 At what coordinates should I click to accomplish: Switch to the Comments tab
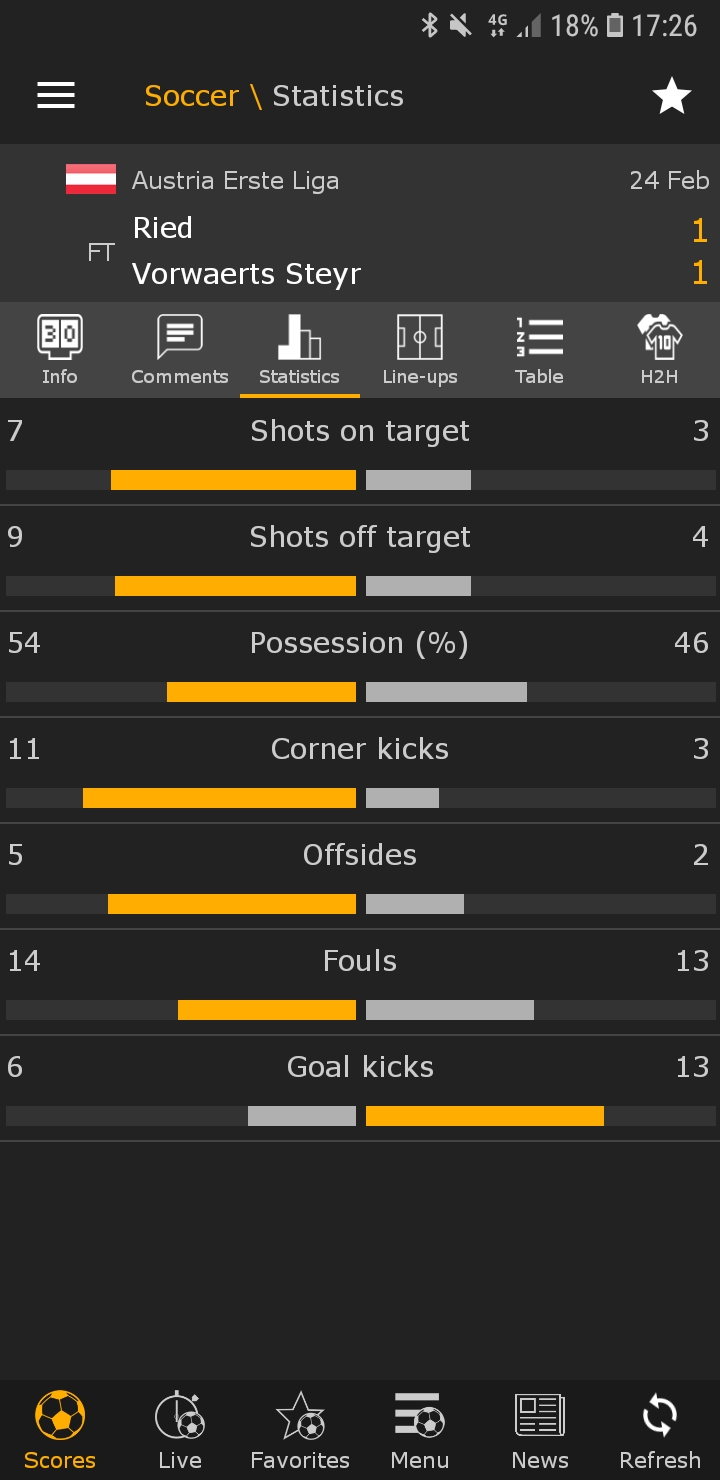point(180,350)
